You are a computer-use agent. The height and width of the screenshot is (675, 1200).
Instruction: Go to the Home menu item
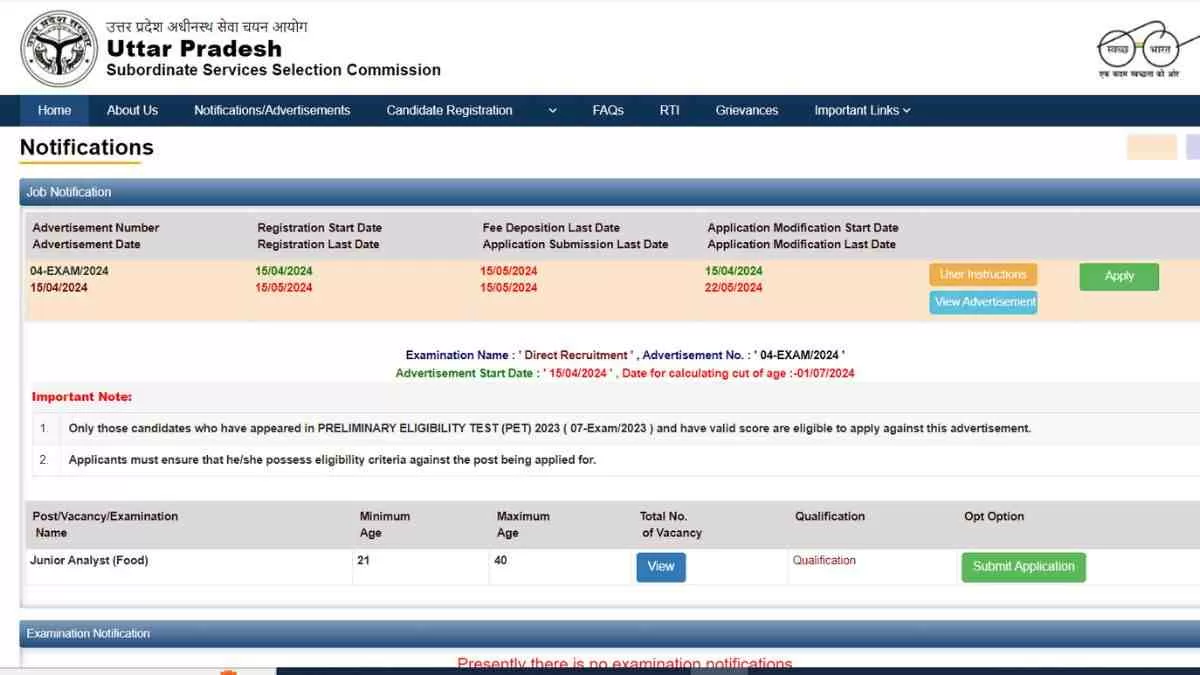[54, 110]
